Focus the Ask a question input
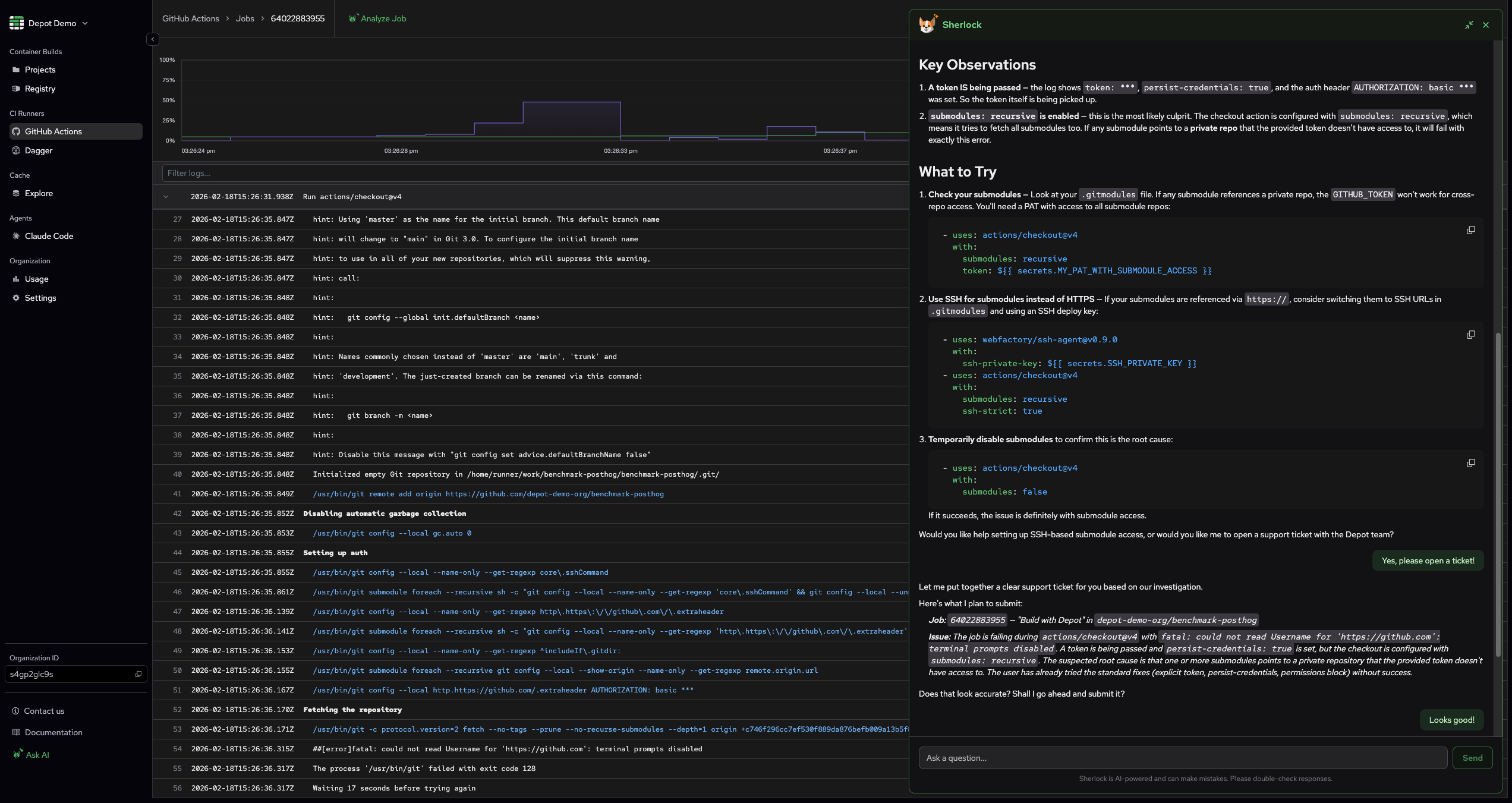The width and height of the screenshot is (1512, 803). [1182, 758]
